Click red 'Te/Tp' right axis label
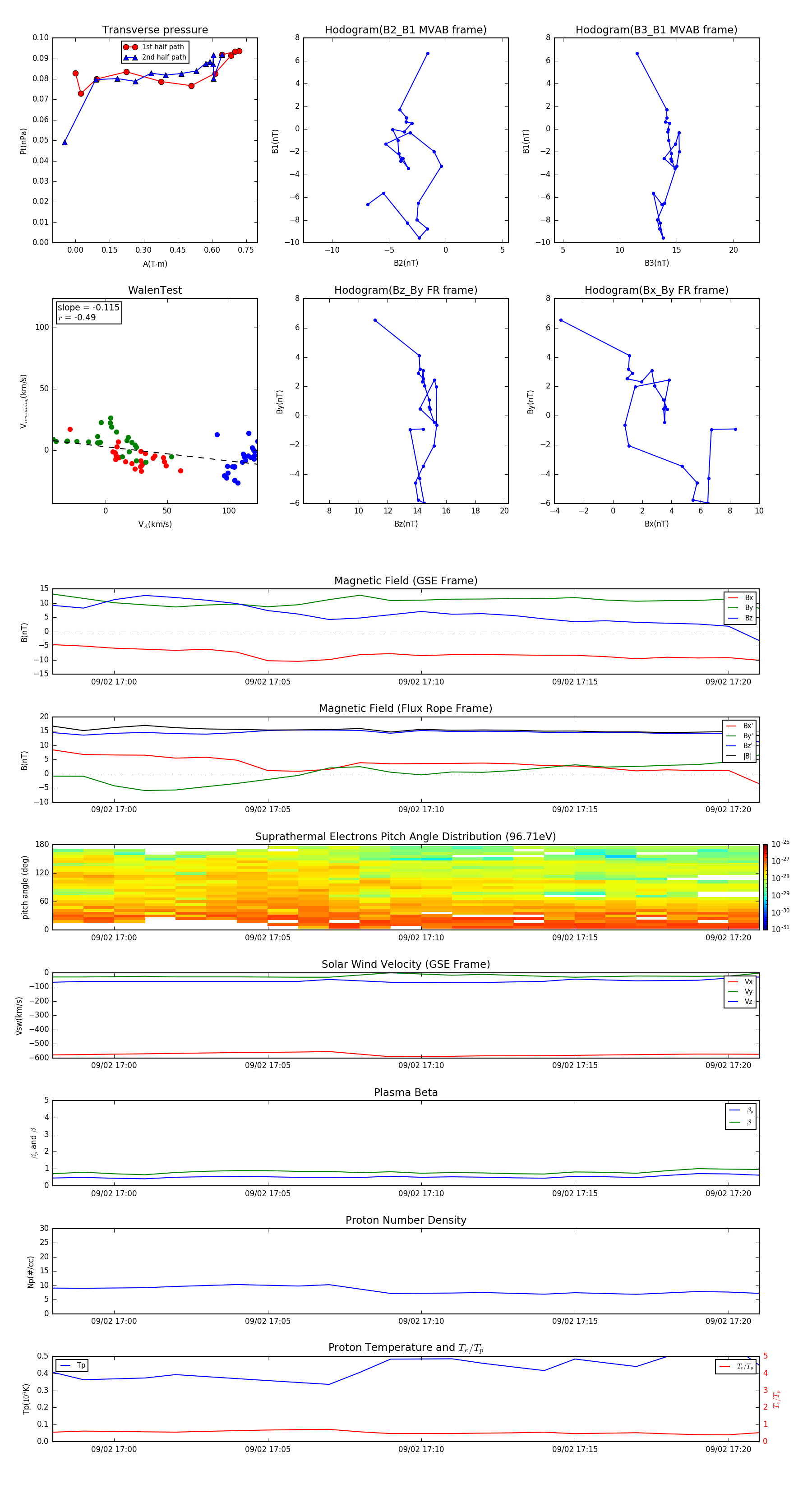Viewport: 812px width, 1489px height. click(x=777, y=1399)
